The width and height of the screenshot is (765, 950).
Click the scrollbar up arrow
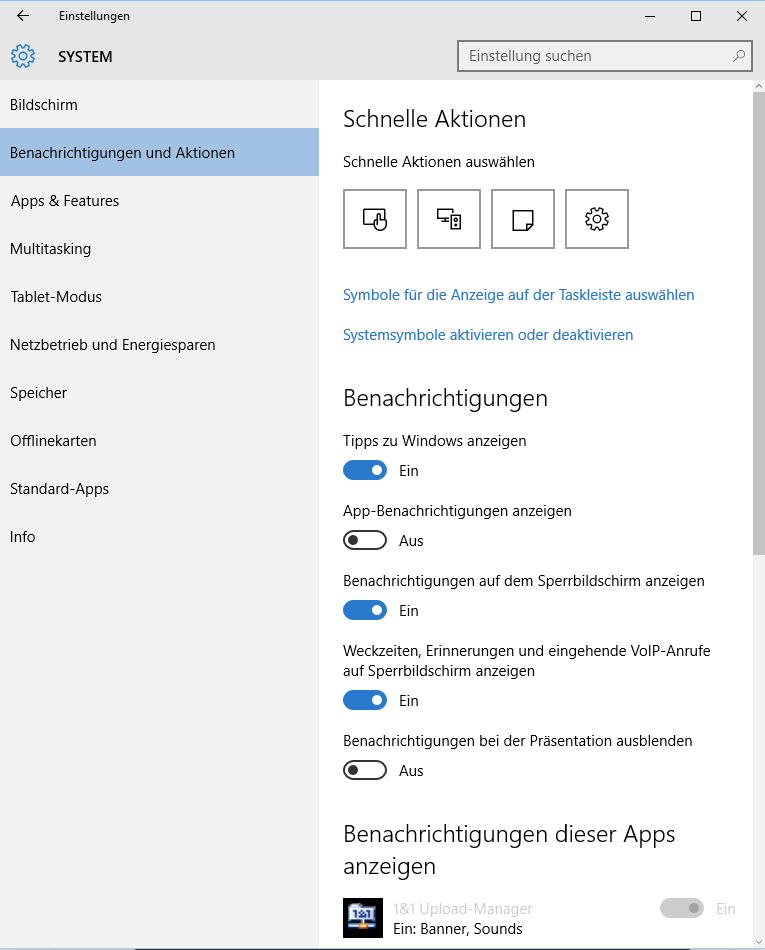pos(759,87)
